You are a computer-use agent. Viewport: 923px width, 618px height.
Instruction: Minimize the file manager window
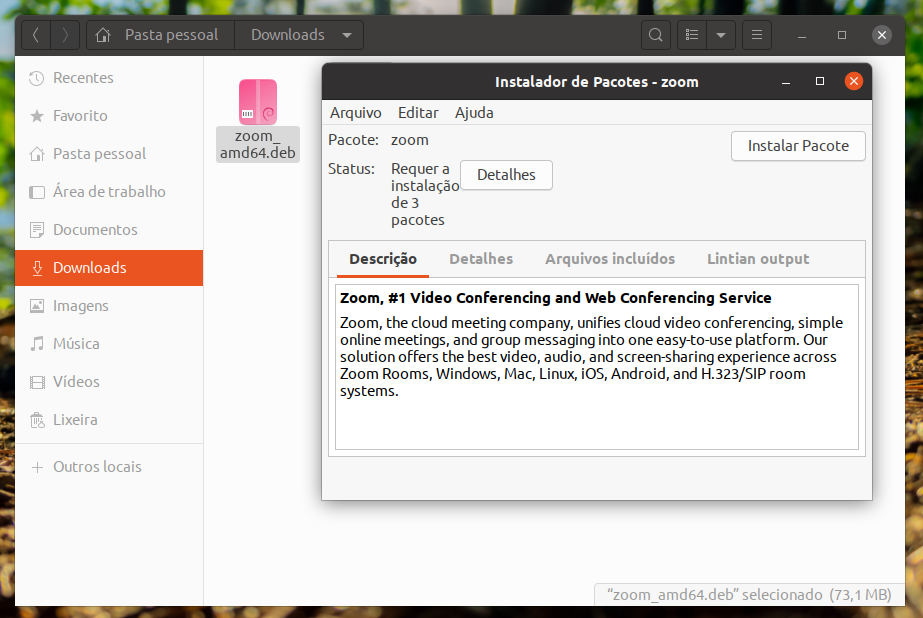[802, 35]
